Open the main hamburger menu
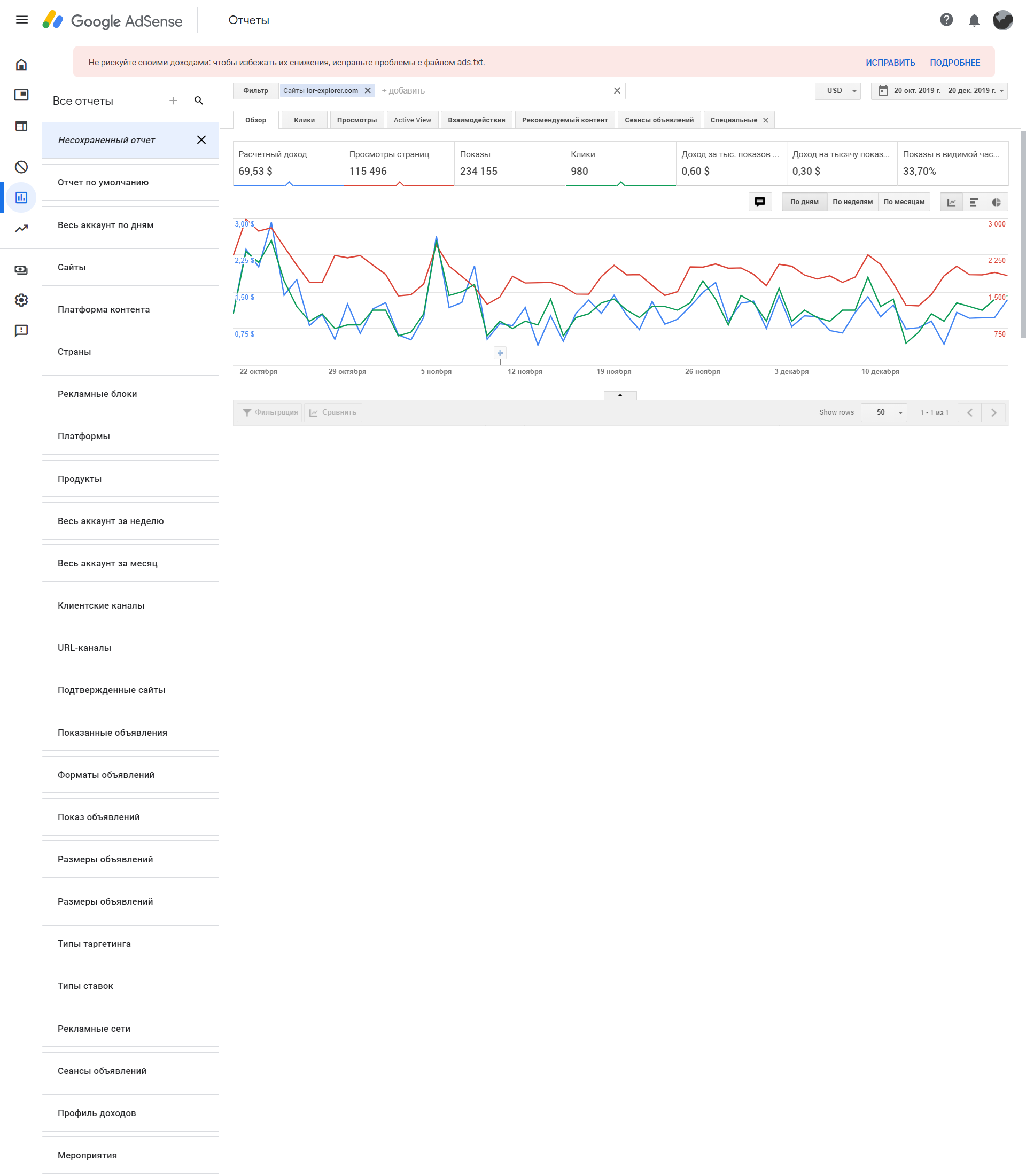Image resolution: width=1026 pixels, height=1176 pixels. 22,20
